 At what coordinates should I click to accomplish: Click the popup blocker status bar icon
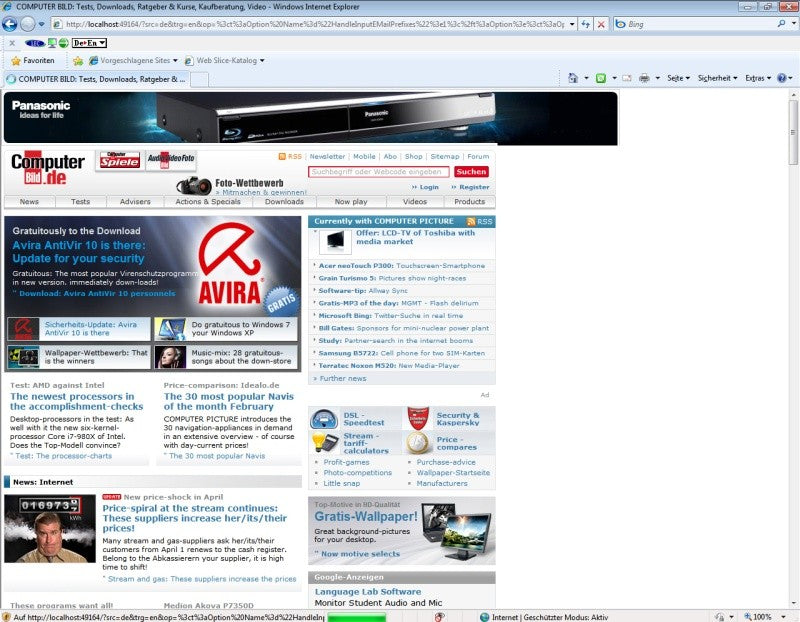click(439, 617)
